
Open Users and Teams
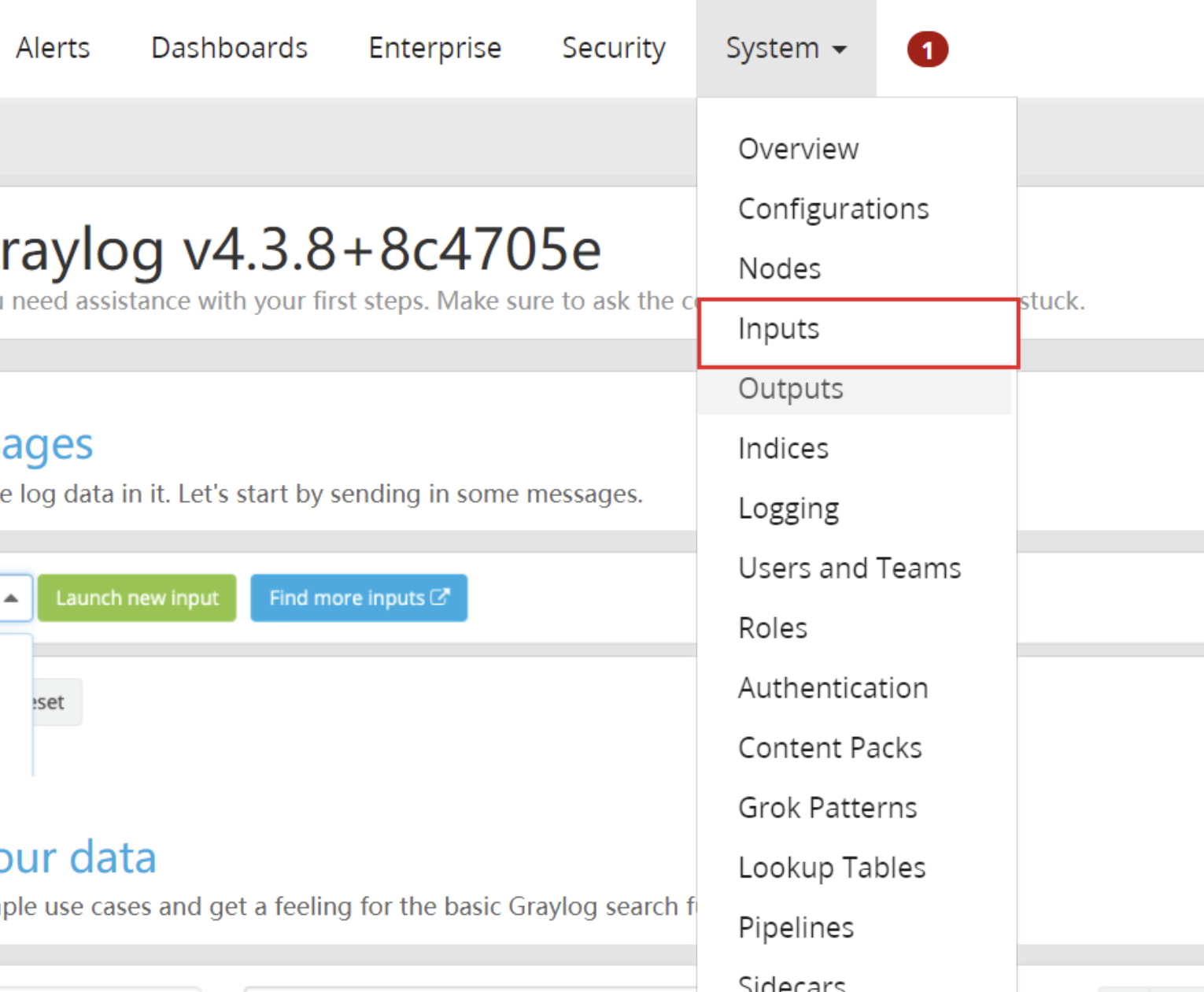point(849,568)
